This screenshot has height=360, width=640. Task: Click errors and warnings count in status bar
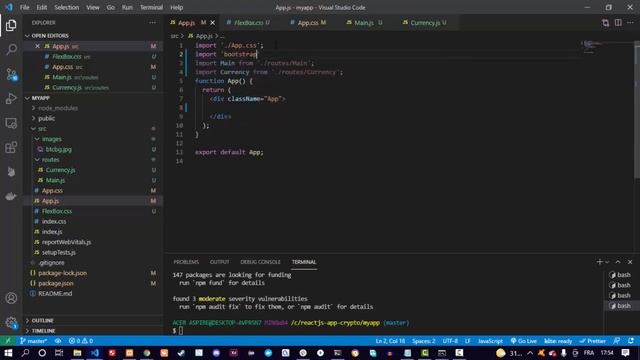tap(81, 341)
